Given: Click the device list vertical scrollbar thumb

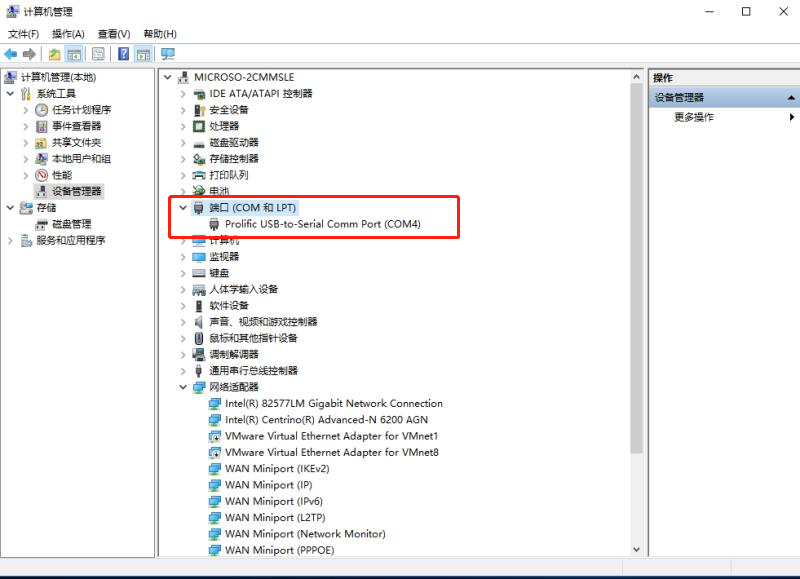Looking at the screenshot, I should (x=636, y=268).
